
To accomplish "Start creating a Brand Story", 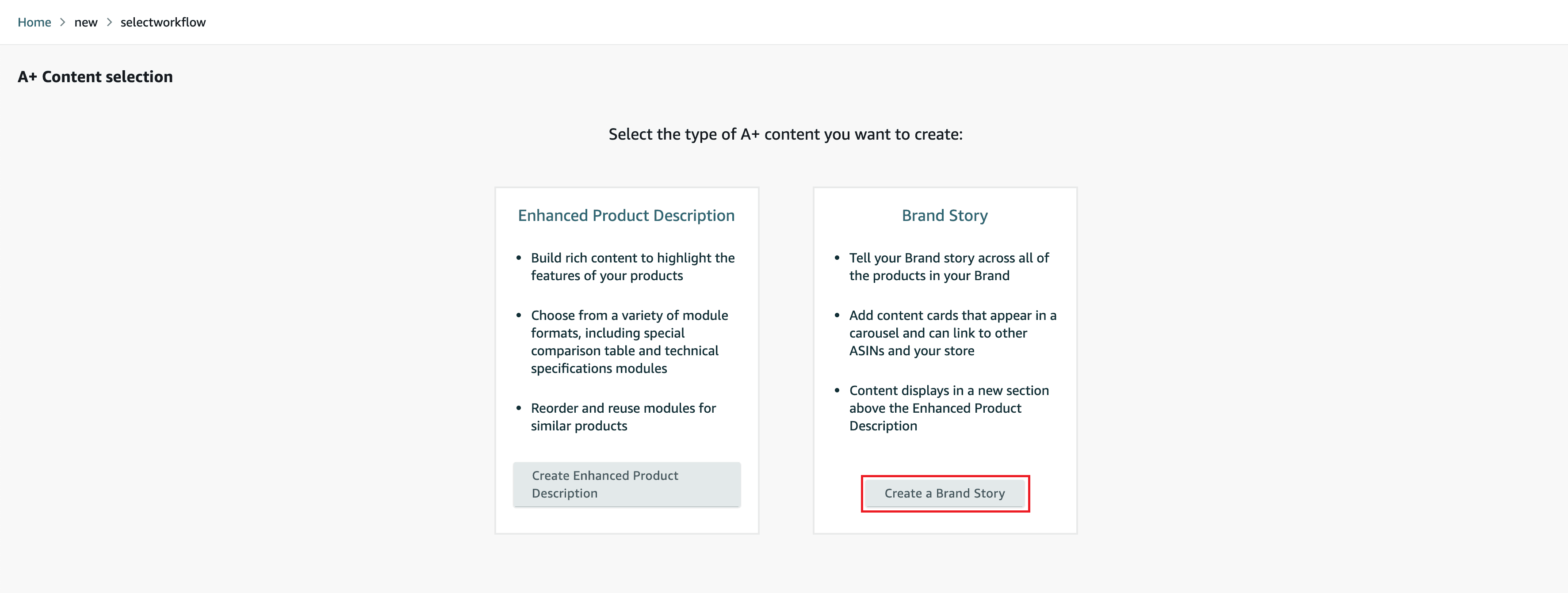I will click(945, 493).
